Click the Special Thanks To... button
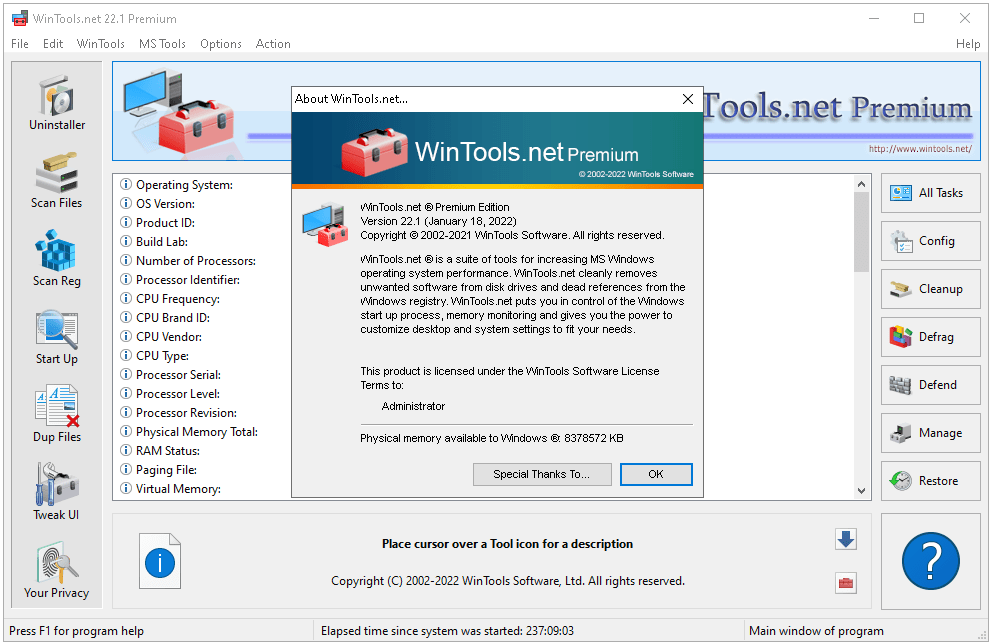 pos(542,474)
